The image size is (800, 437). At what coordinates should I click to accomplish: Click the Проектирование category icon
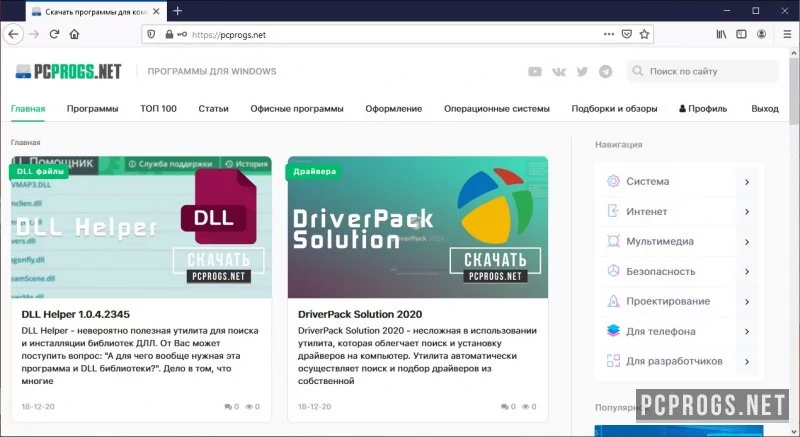click(613, 301)
